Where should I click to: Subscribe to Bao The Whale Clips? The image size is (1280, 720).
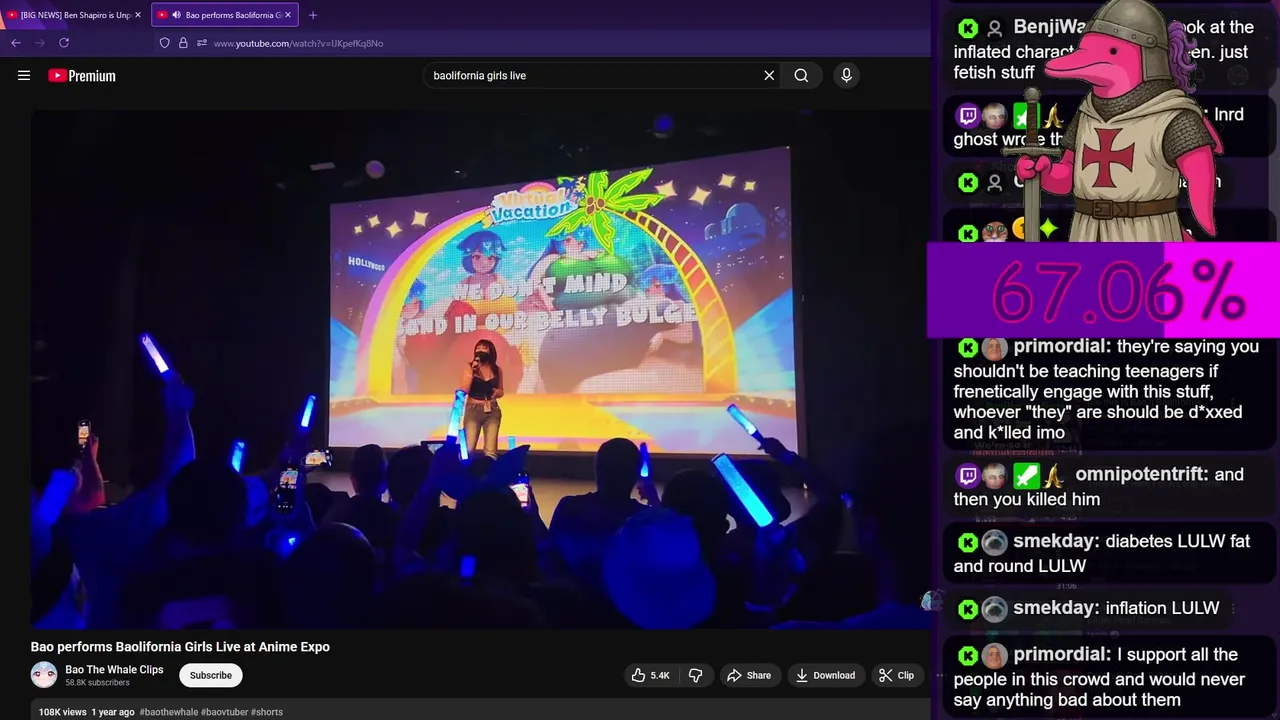tap(211, 675)
